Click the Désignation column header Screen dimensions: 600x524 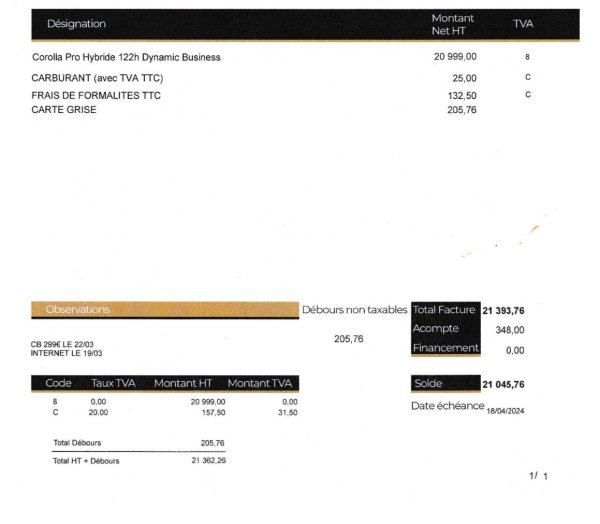76,24
